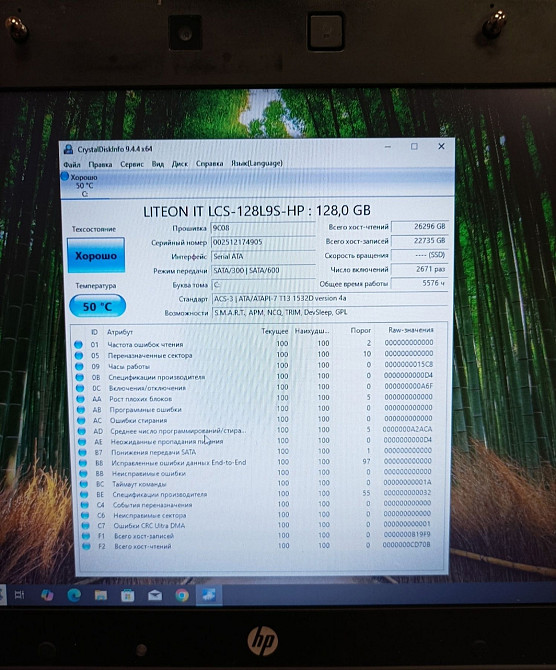The height and width of the screenshot is (670, 556).
Task: Click the rotation speed value ---- (SSD)
Action: [419, 255]
